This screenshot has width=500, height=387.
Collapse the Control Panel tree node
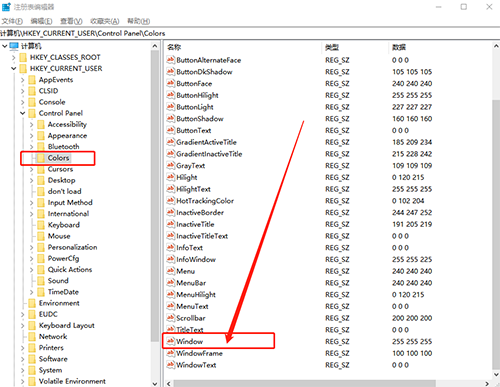point(22,113)
